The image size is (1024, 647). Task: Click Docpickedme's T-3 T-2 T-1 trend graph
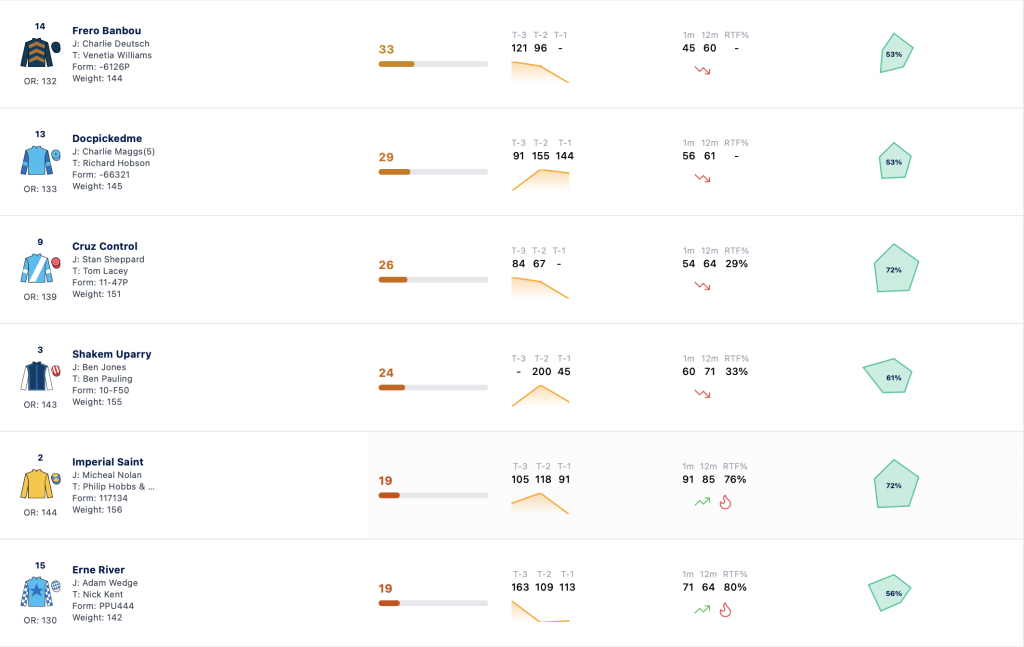pyautogui.click(x=540, y=180)
